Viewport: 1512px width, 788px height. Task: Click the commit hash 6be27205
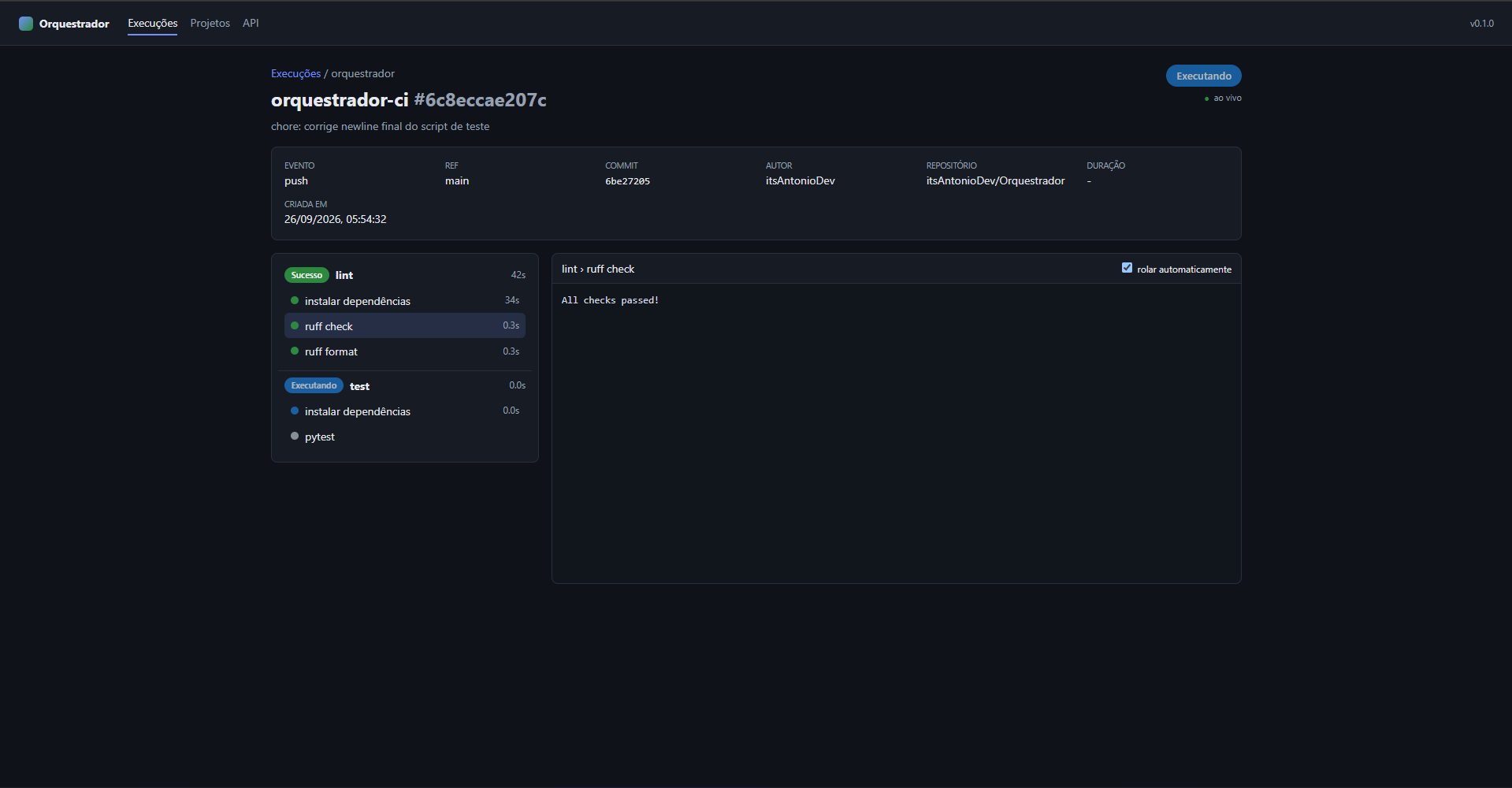pos(627,181)
